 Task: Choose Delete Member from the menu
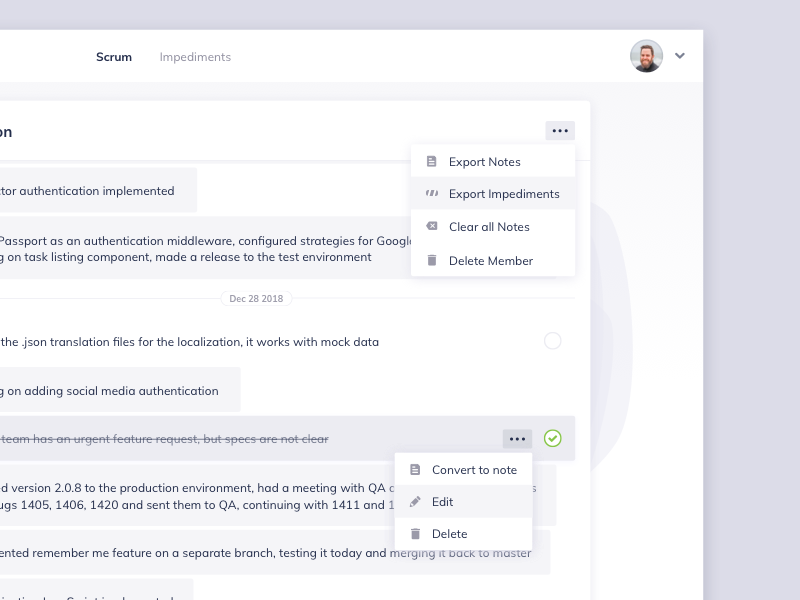point(491,260)
